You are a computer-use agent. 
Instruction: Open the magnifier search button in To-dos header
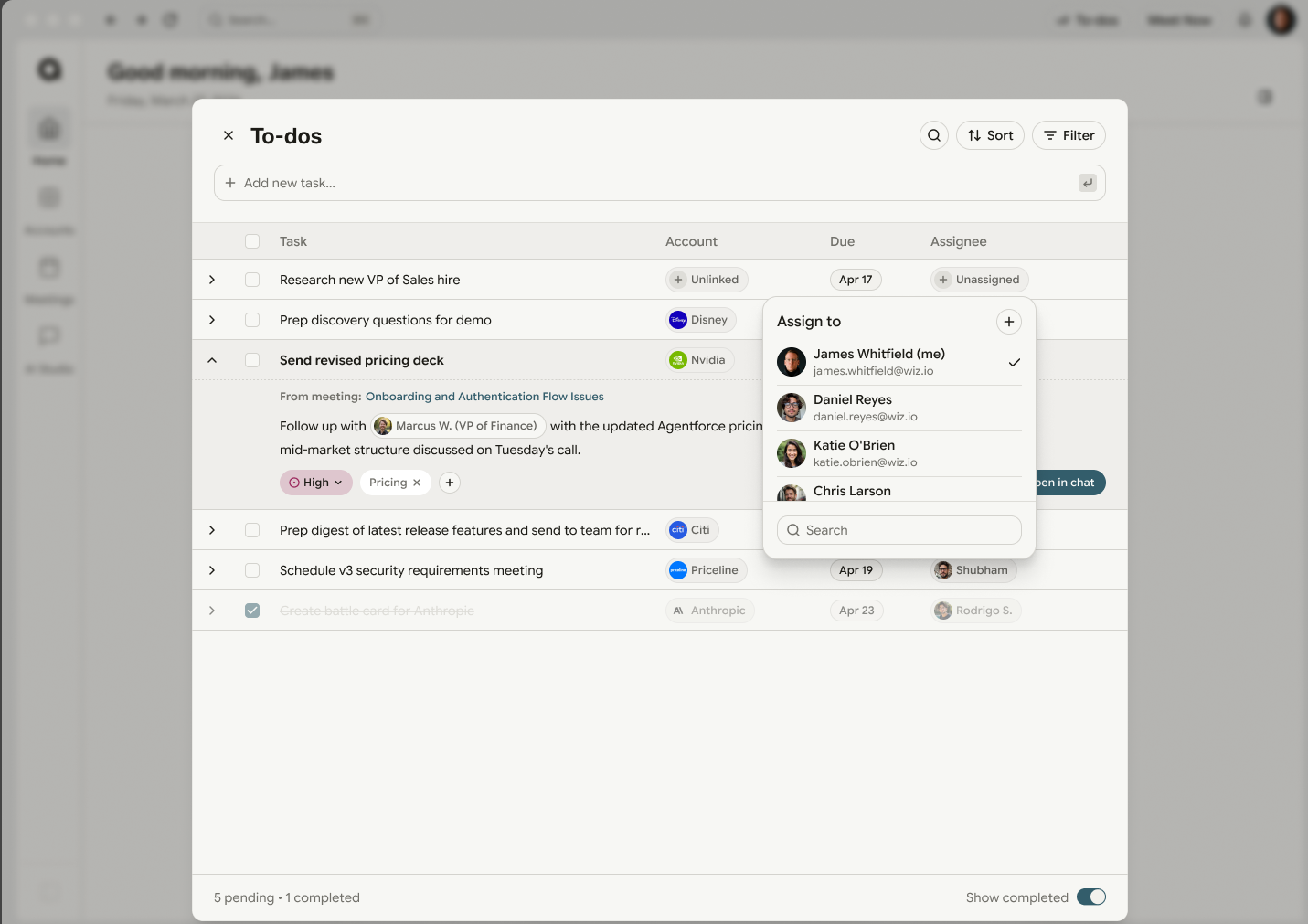[934, 135]
